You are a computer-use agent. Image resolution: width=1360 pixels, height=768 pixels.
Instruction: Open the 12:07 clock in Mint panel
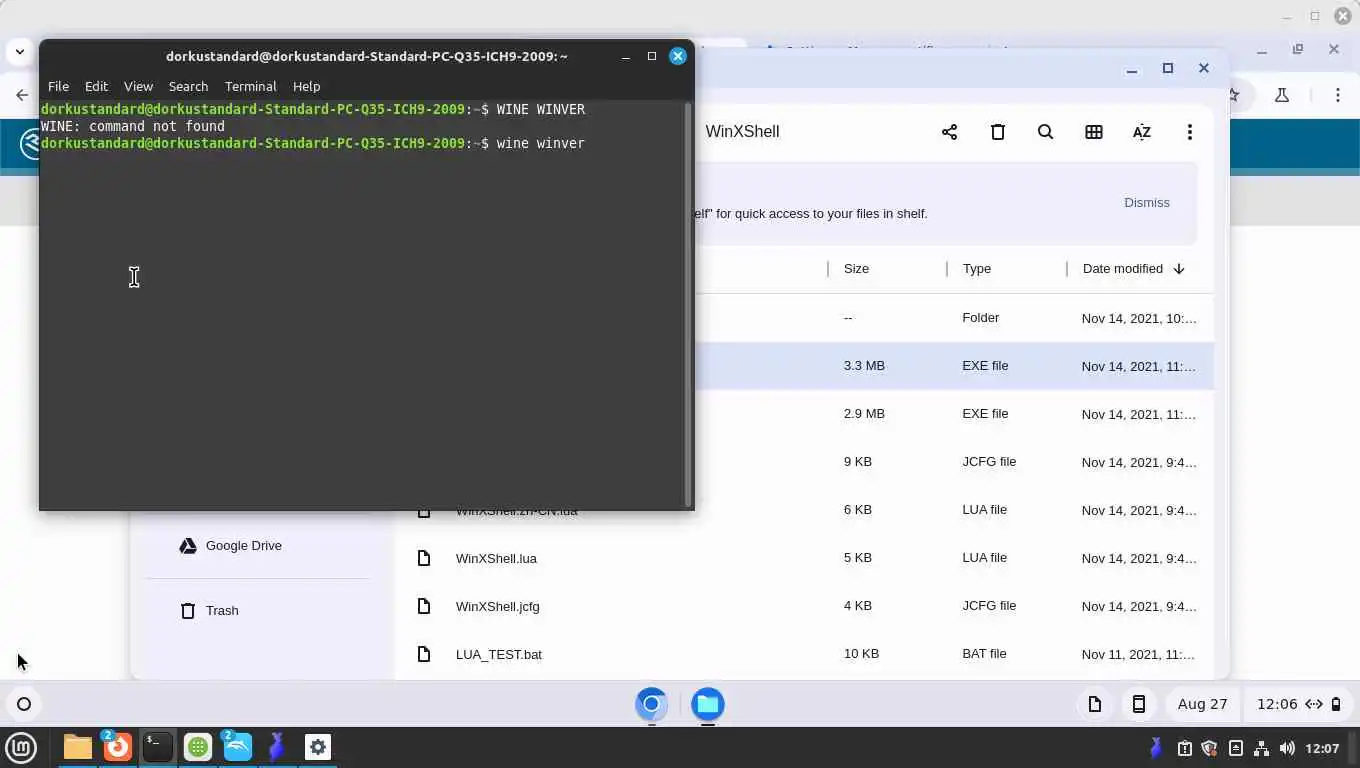(1322, 748)
